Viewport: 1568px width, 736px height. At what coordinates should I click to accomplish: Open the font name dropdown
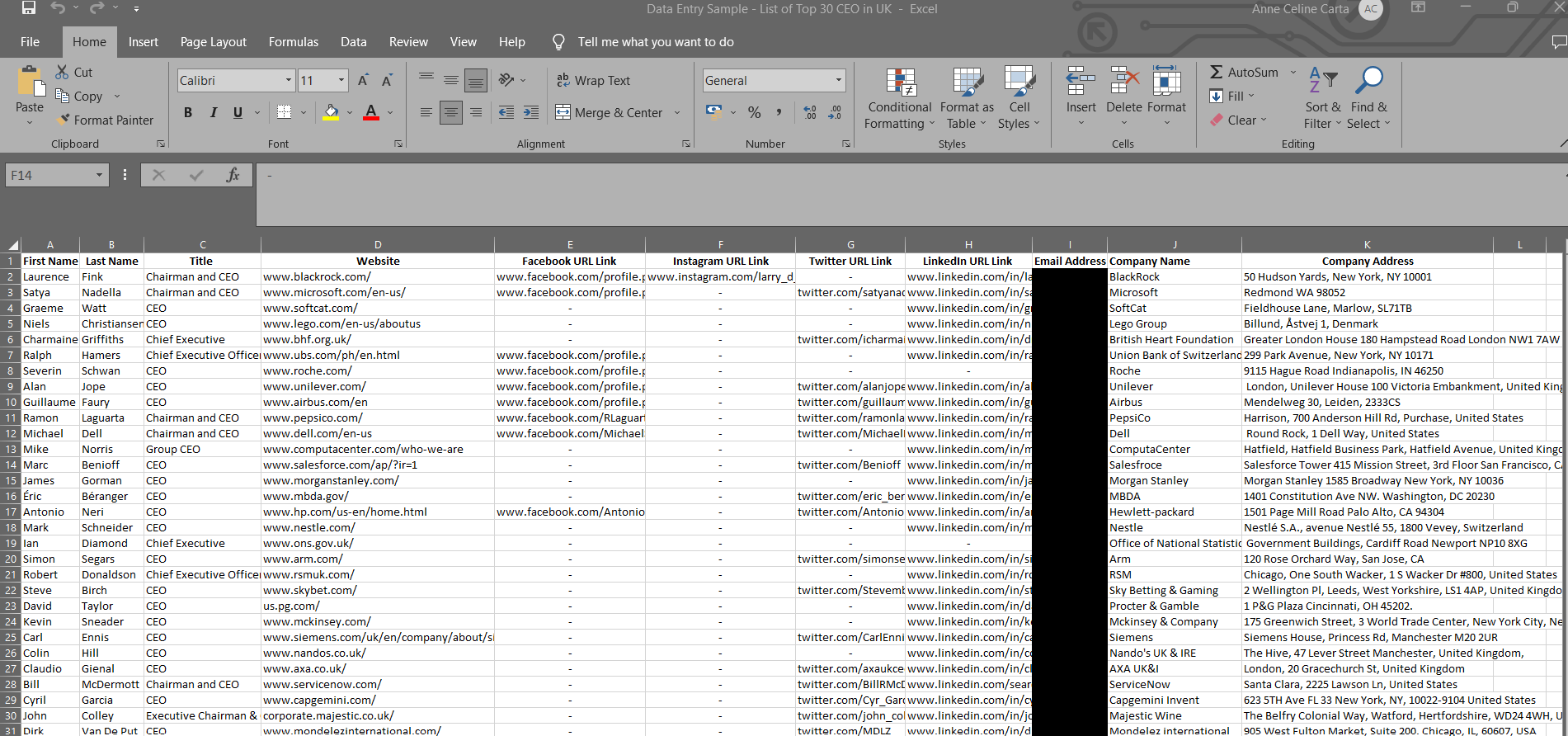point(289,80)
